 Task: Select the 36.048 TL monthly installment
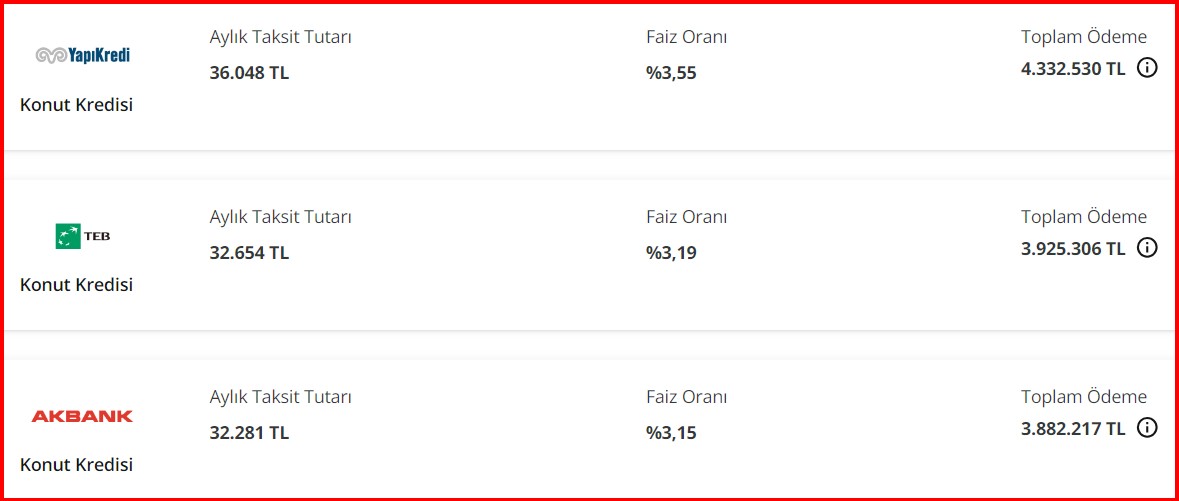(x=249, y=73)
